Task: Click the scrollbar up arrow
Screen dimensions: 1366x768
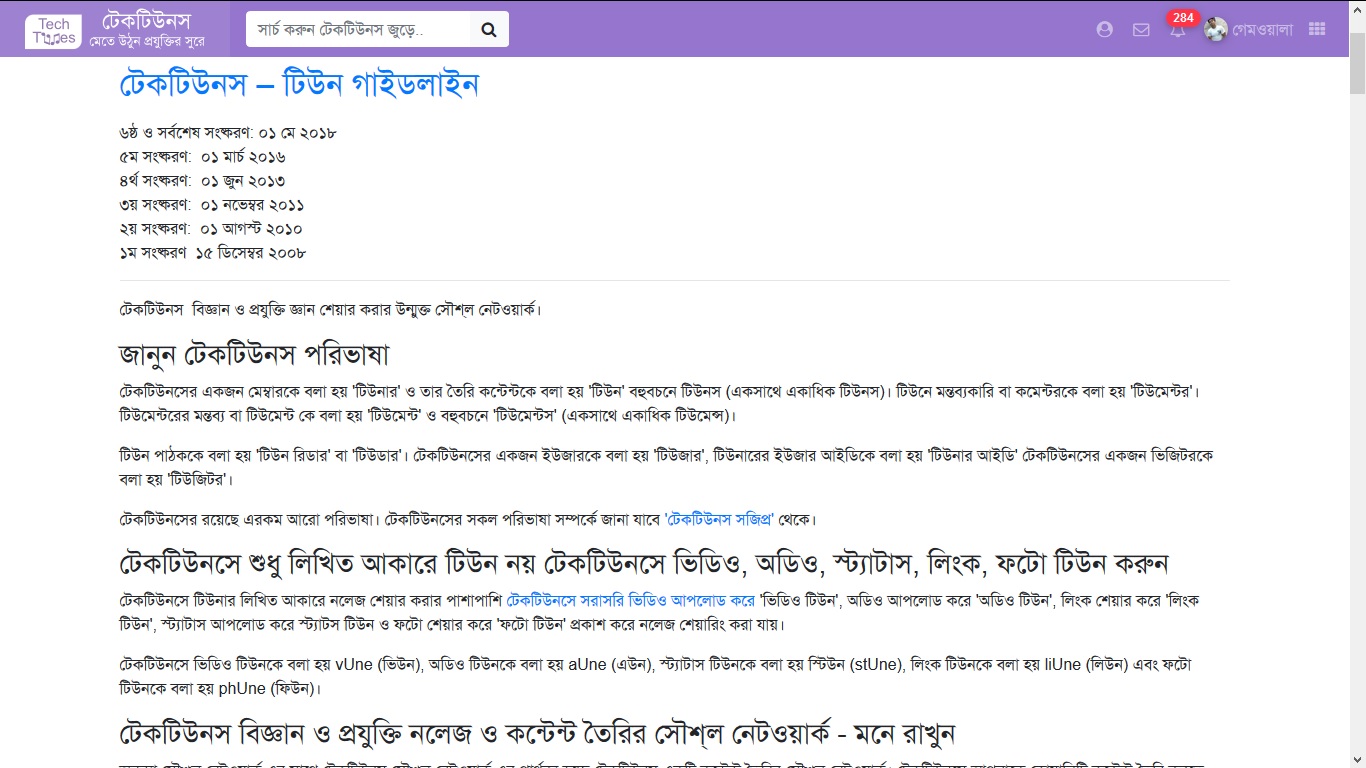Action: pyautogui.click(x=1357, y=8)
